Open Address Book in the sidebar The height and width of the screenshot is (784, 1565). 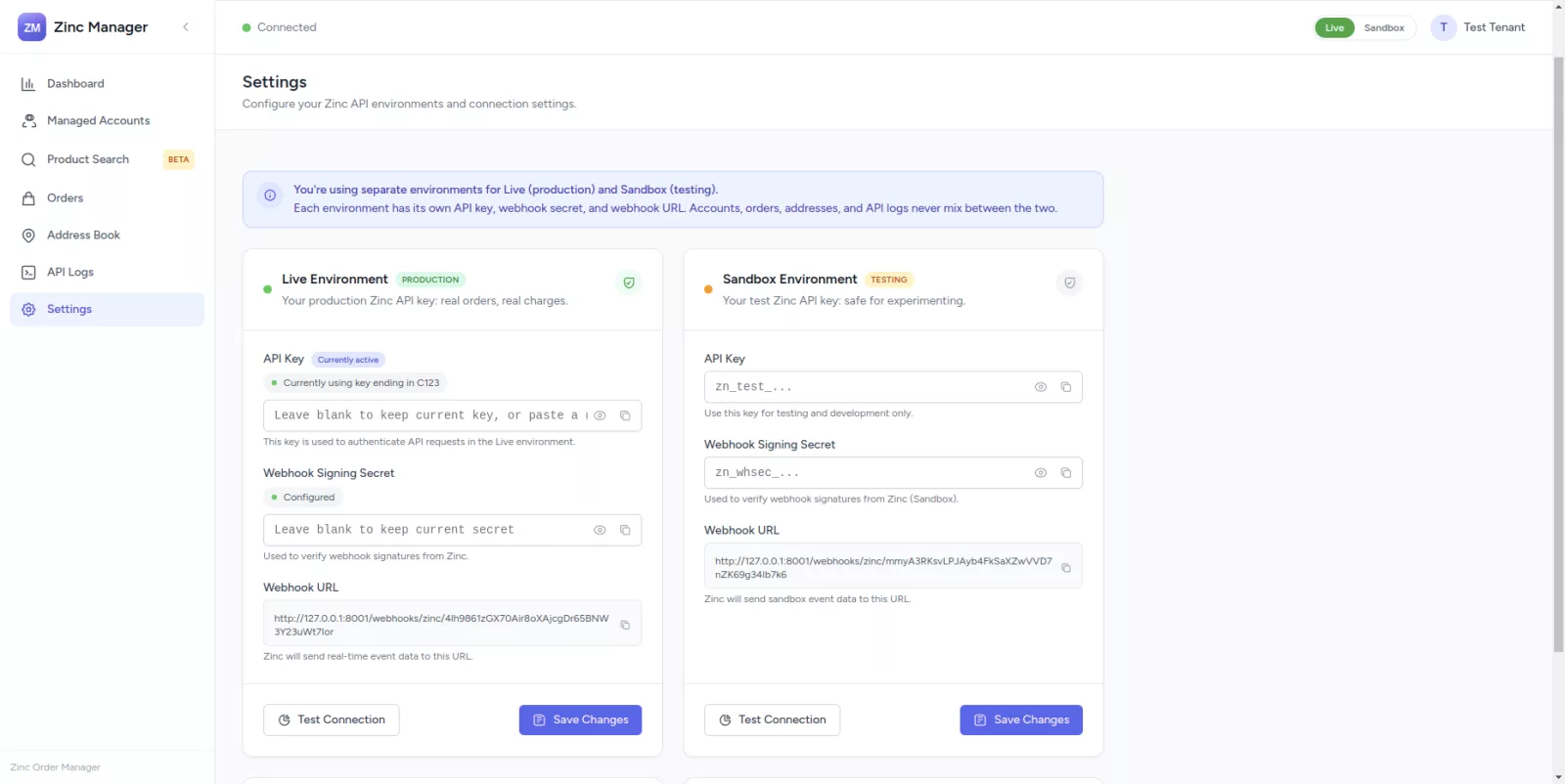tap(107, 236)
